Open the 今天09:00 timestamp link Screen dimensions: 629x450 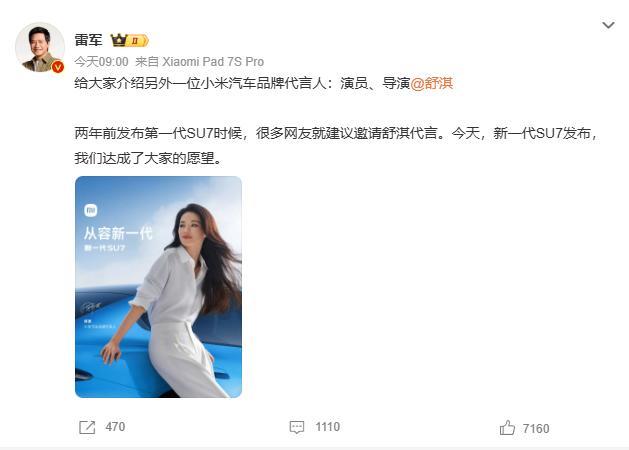click(101, 62)
